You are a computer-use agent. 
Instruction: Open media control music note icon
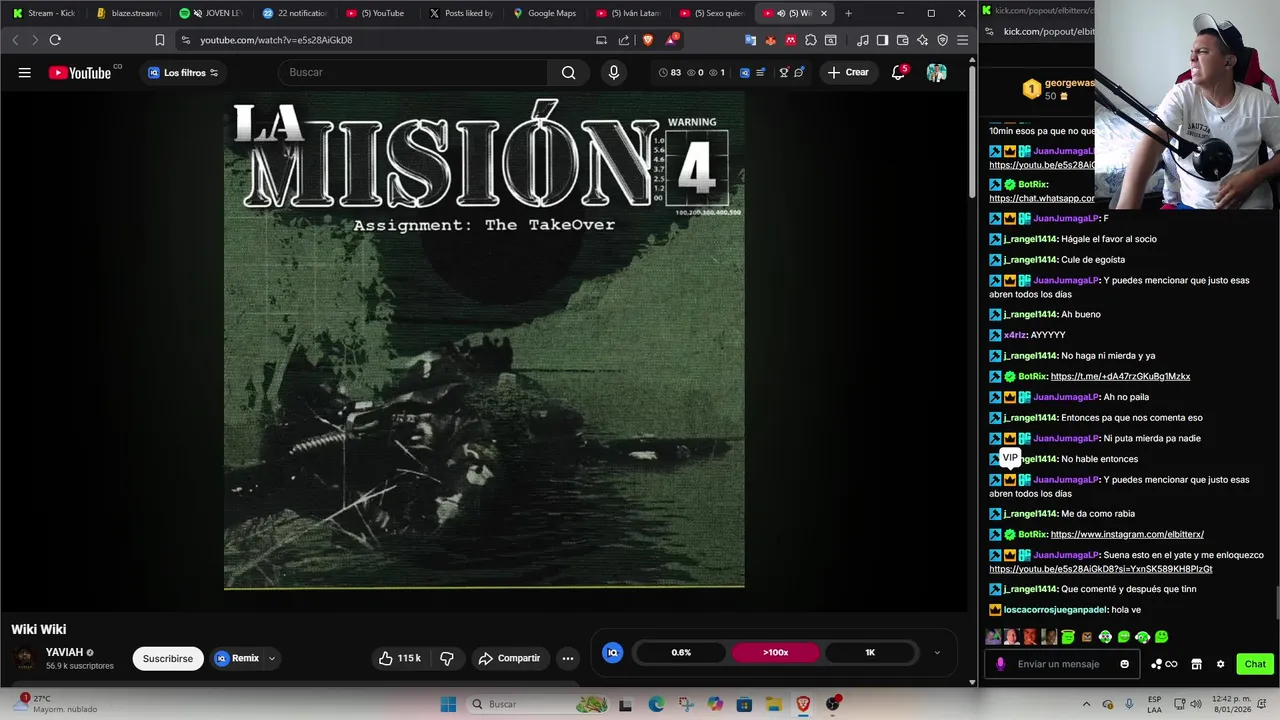point(863,40)
